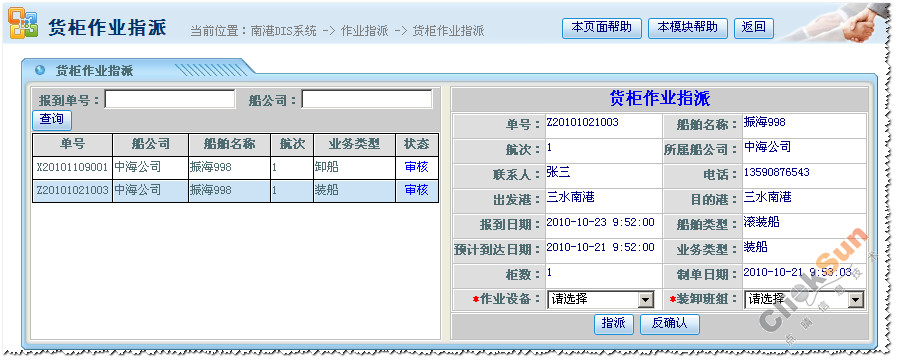Select table row Z20101021003
Image resolution: width=900 pixels, height=364 pixels.
coord(235,191)
